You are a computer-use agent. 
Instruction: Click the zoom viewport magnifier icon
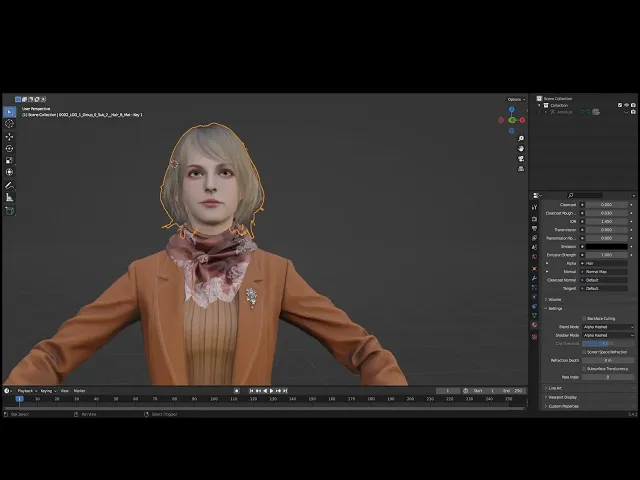coord(521,139)
